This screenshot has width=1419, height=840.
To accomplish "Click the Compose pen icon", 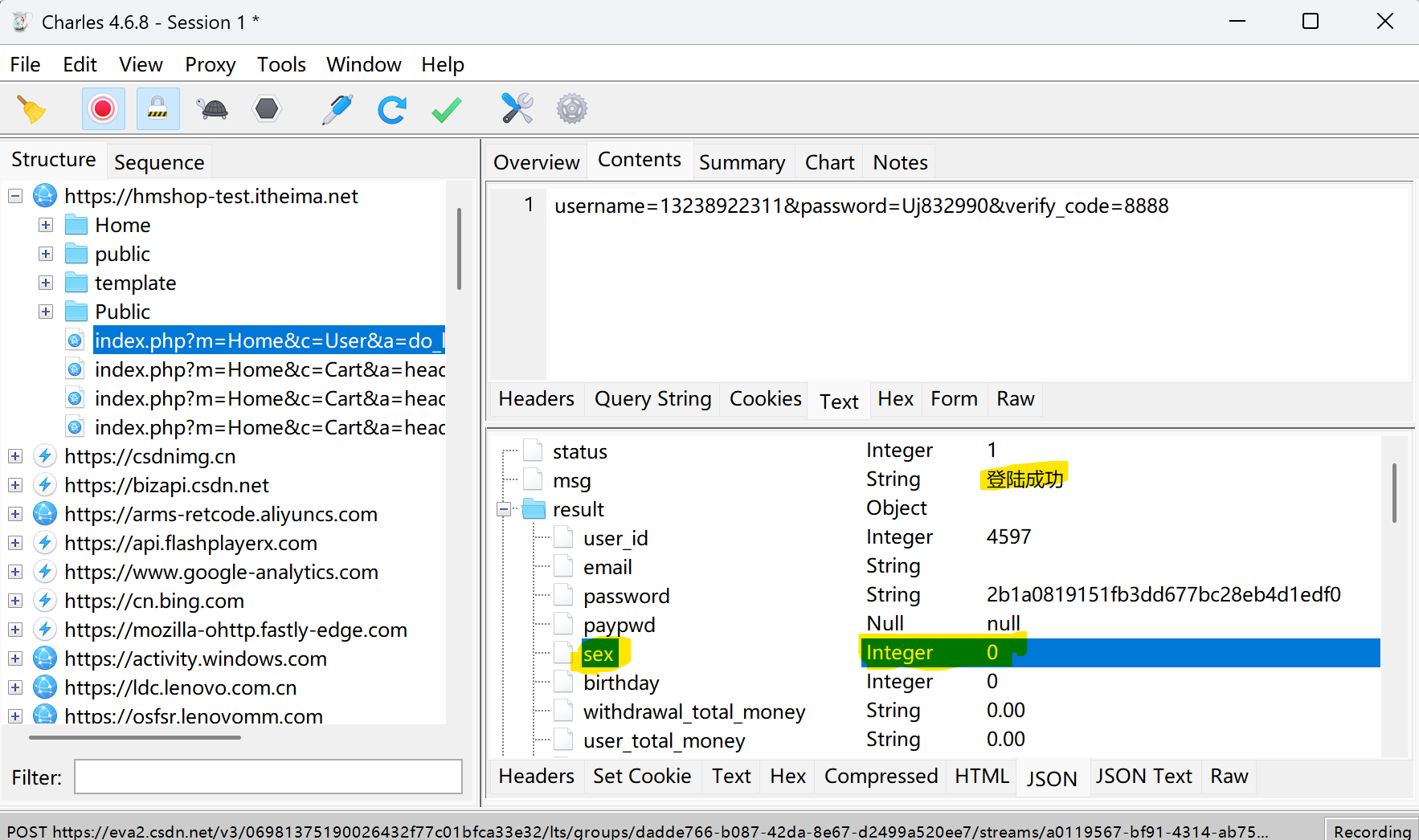I will 337,109.
